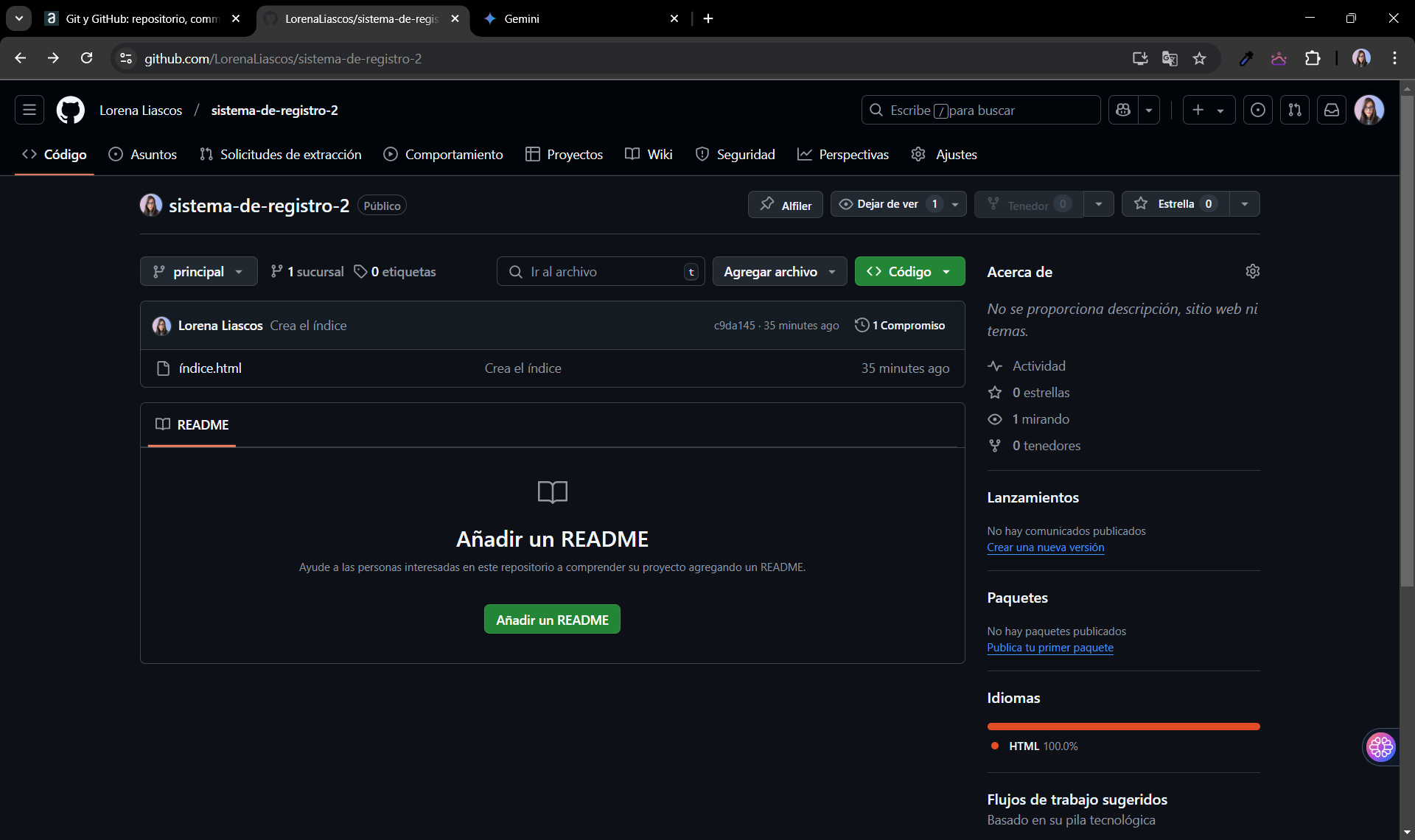Screen dimensions: 1415x840
Task: Open a new browser tab
Action: [x=708, y=18]
